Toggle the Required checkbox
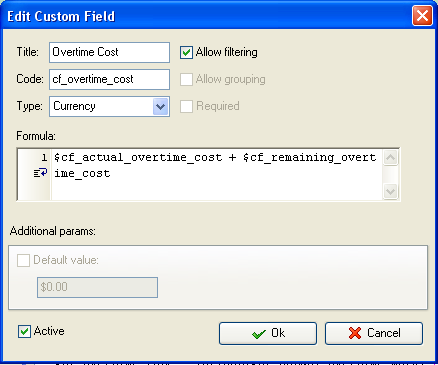 coord(186,106)
